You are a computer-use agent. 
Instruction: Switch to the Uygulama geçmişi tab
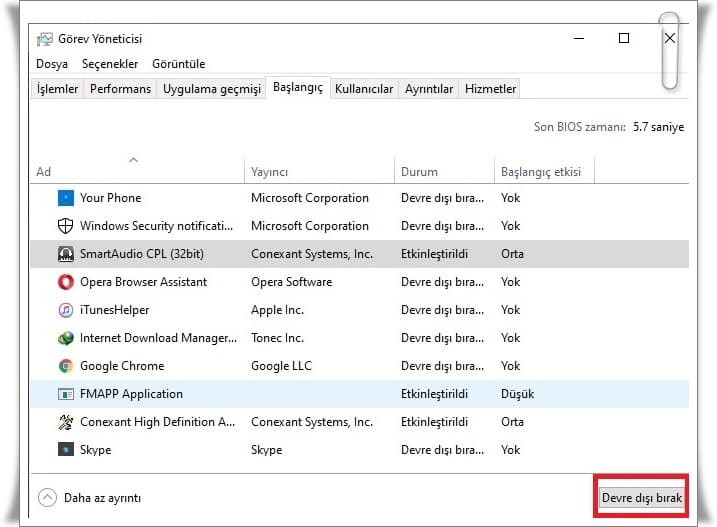point(212,89)
